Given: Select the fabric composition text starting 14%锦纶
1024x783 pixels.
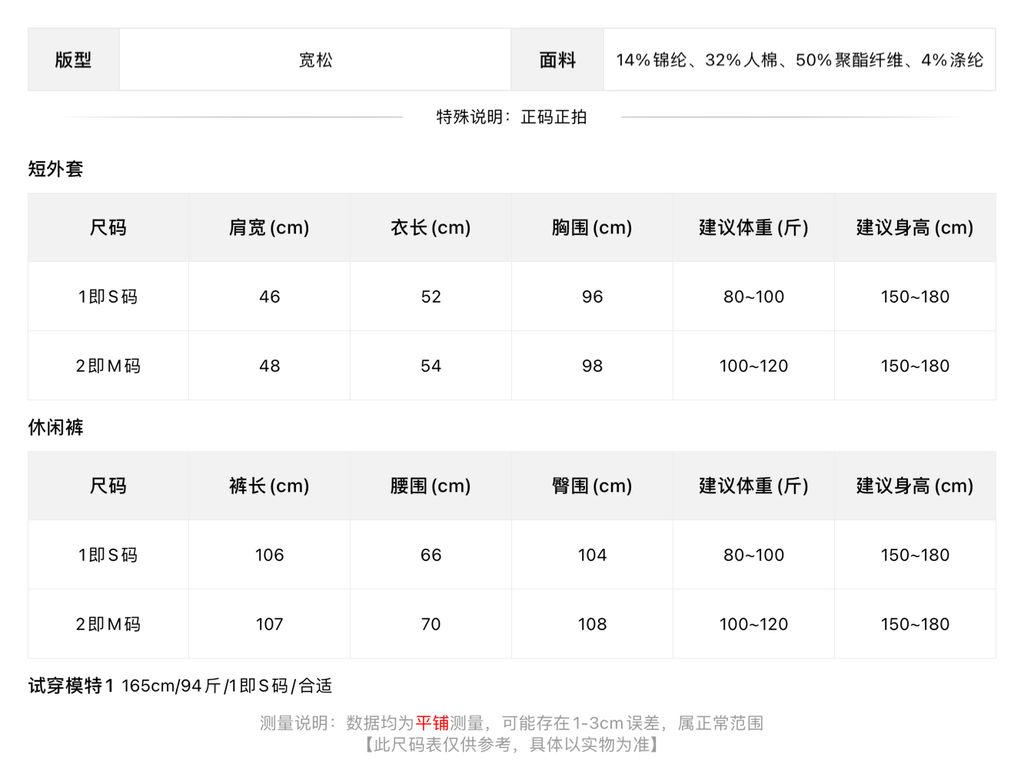Looking at the screenshot, I should (799, 60).
